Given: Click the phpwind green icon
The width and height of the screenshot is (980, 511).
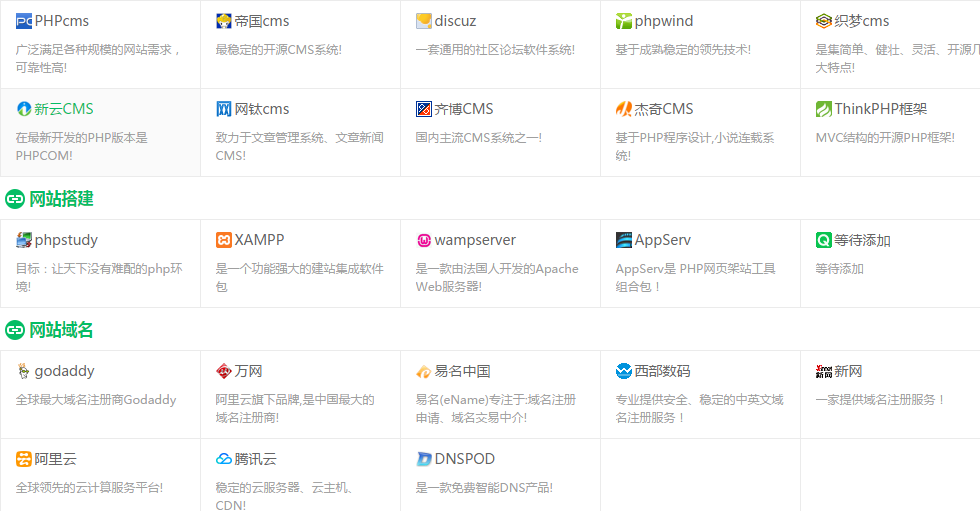Looking at the screenshot, I should pos(624,21).
